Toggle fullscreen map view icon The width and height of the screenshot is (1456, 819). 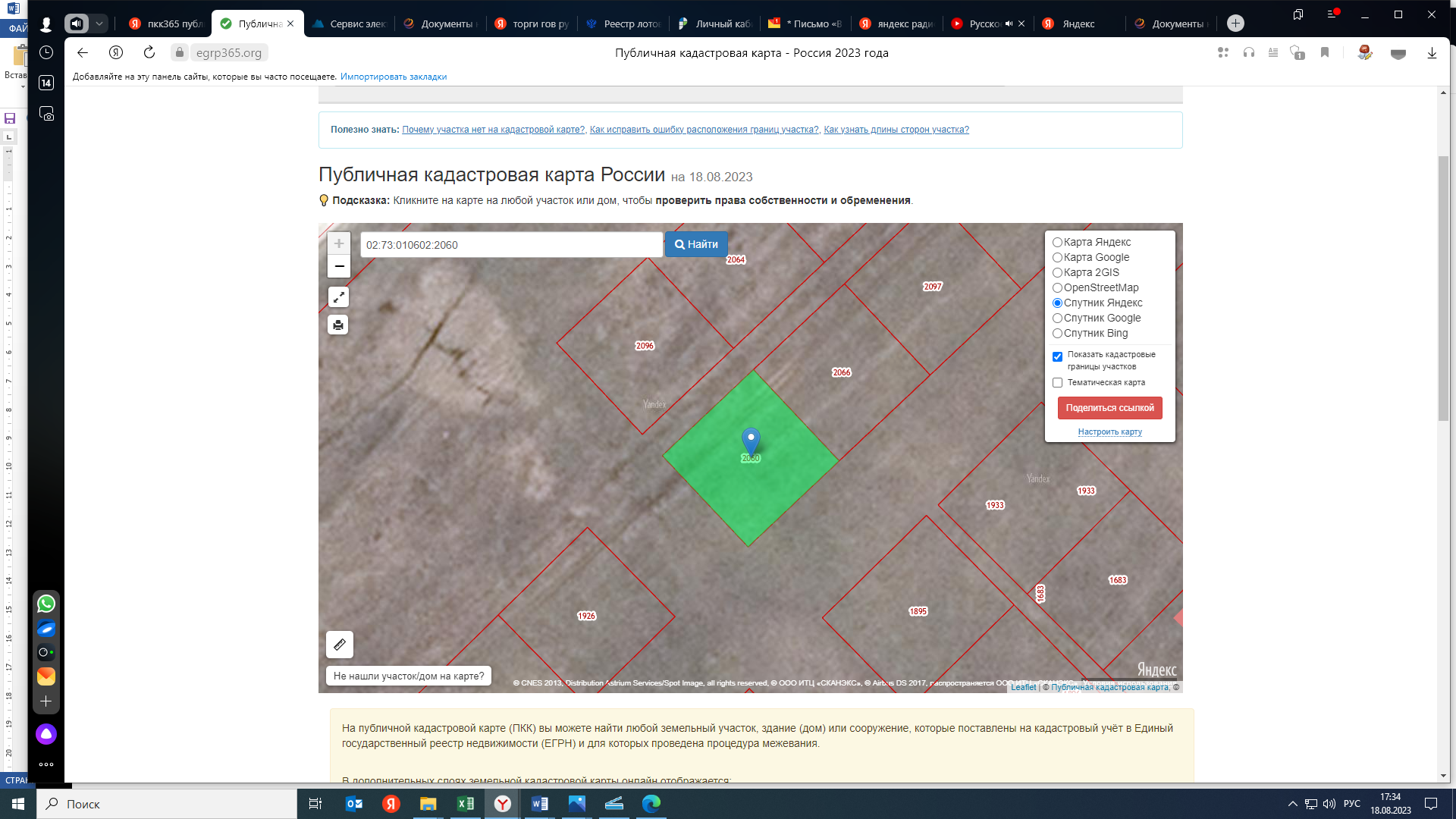[x=338, y=297]
